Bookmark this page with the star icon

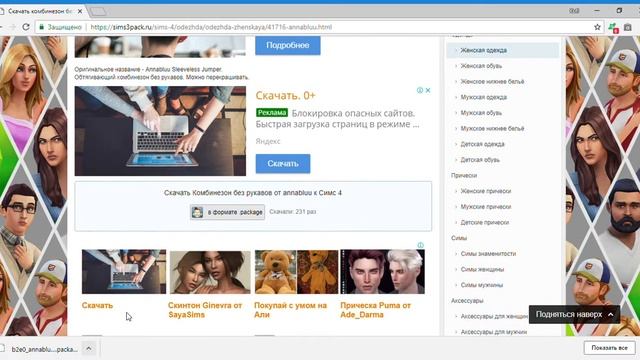click(x=597, y=27)
